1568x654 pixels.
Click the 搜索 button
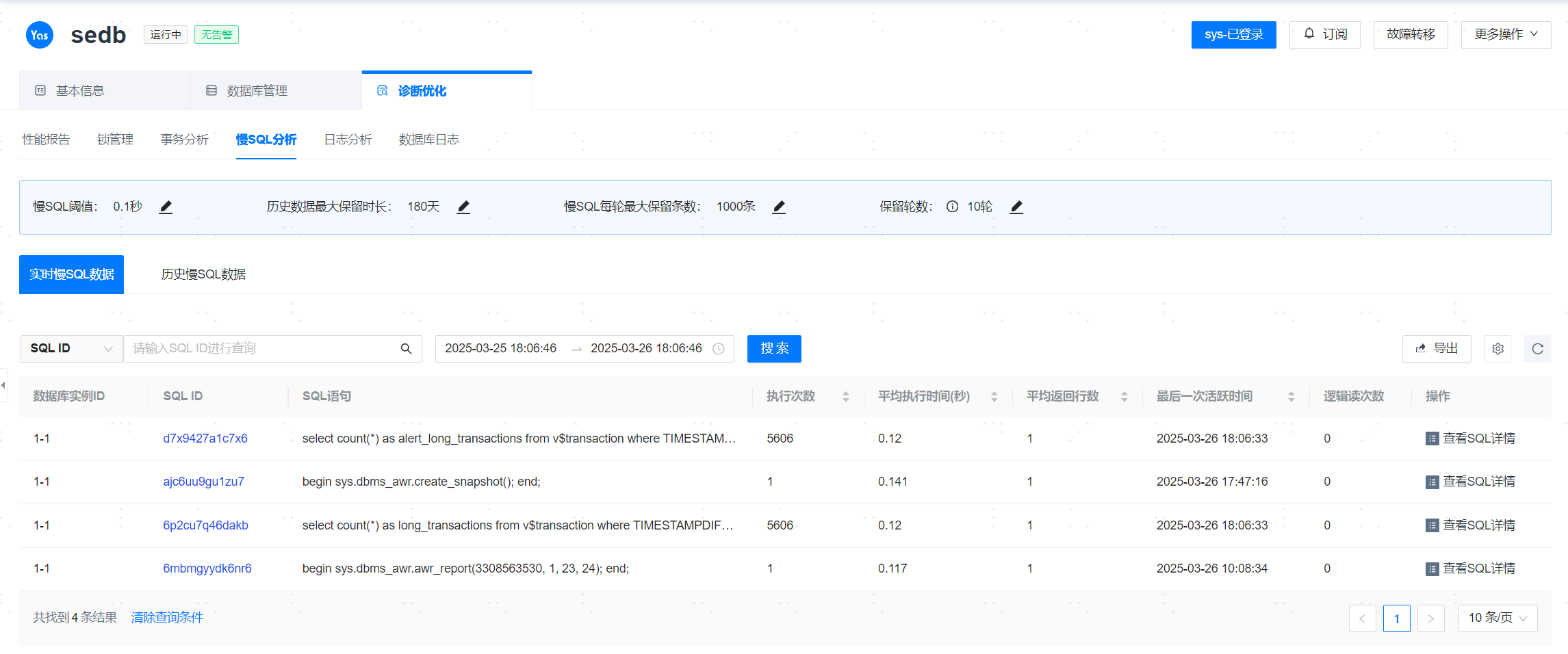(x=774, y=349)
